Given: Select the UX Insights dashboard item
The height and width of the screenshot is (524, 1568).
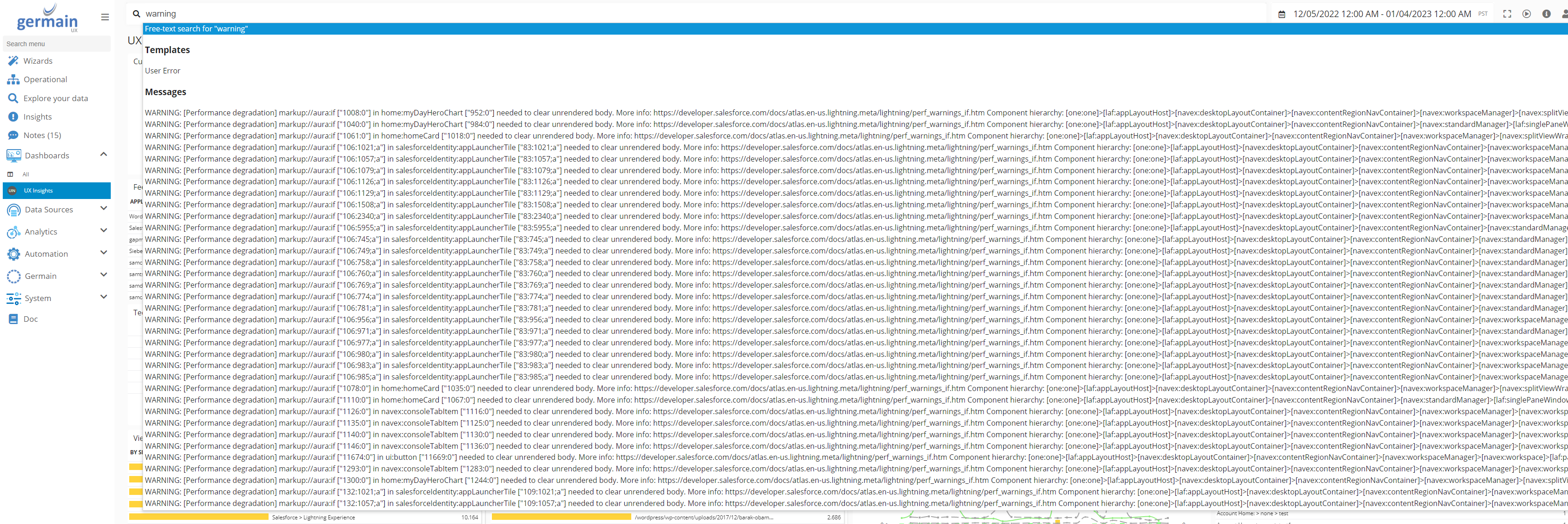Looking at the screenshot, I should pos(38,191).
